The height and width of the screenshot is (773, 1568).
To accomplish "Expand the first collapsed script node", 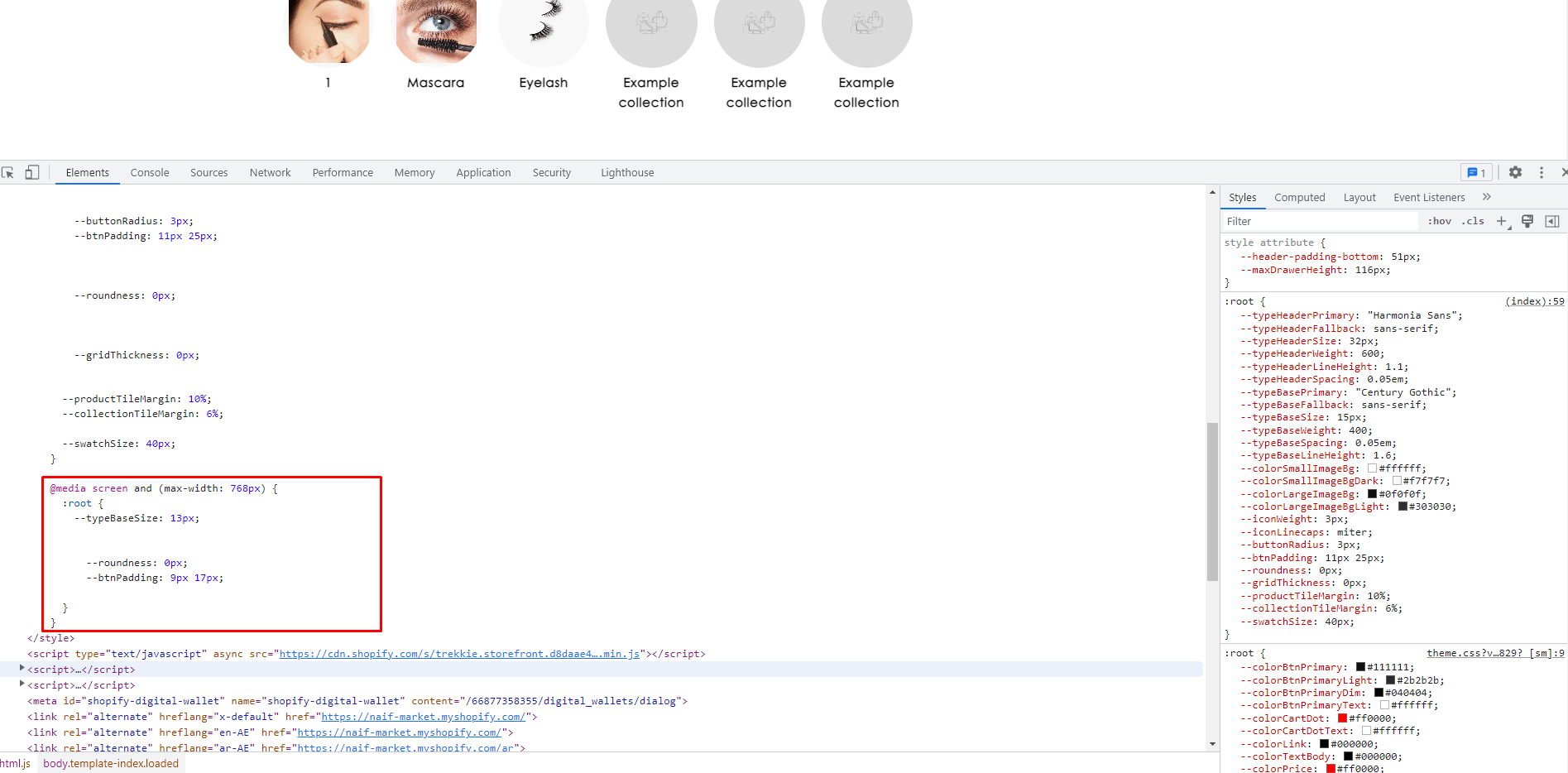I will tap(22, 669).
